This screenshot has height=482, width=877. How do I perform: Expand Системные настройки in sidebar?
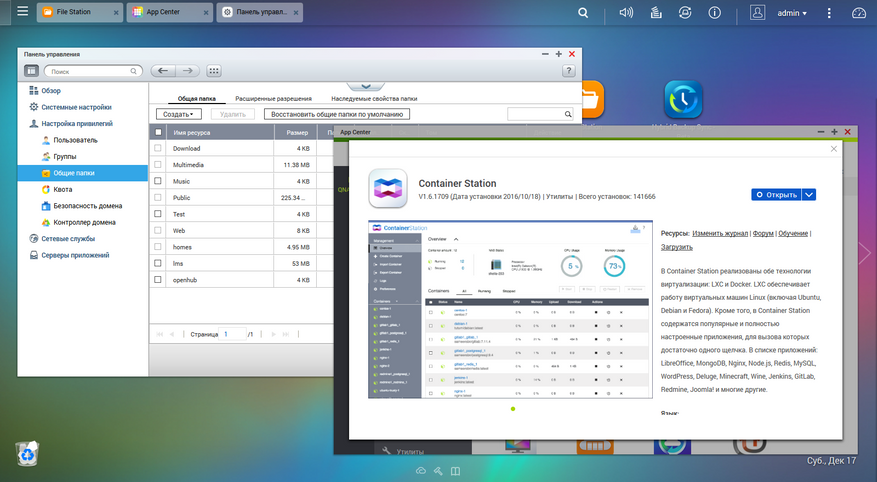click(76, 107)
